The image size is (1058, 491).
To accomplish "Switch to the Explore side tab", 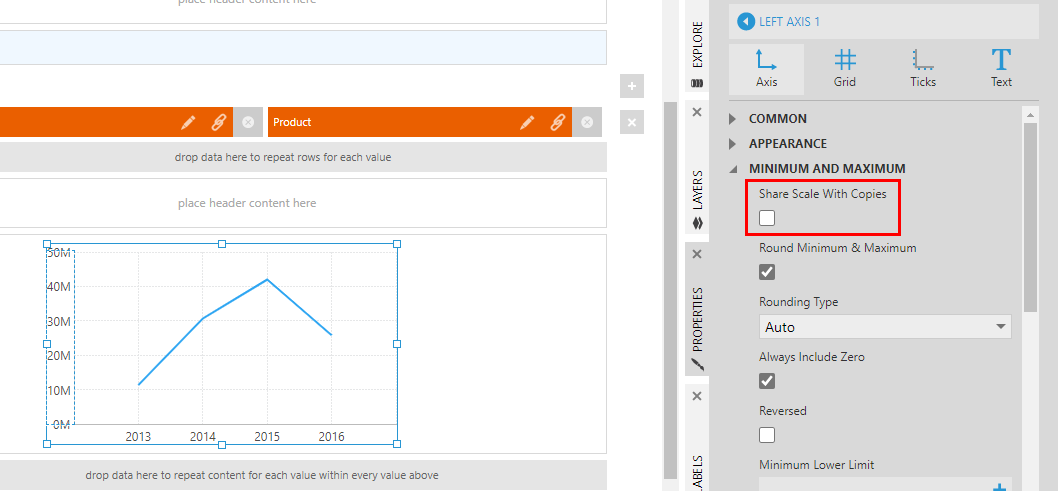I will (x=697, y=53).
